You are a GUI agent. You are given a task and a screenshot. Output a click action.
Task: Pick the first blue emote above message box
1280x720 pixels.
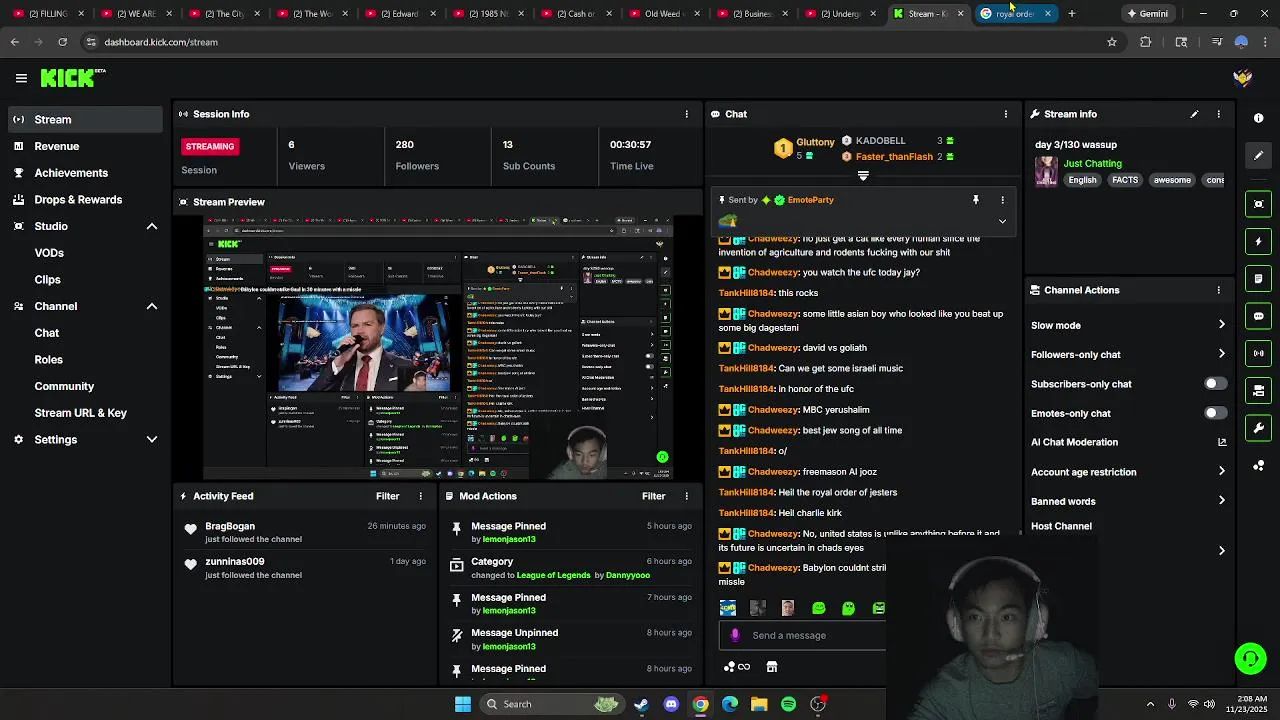pyautogui.click(x=728, y=608)
